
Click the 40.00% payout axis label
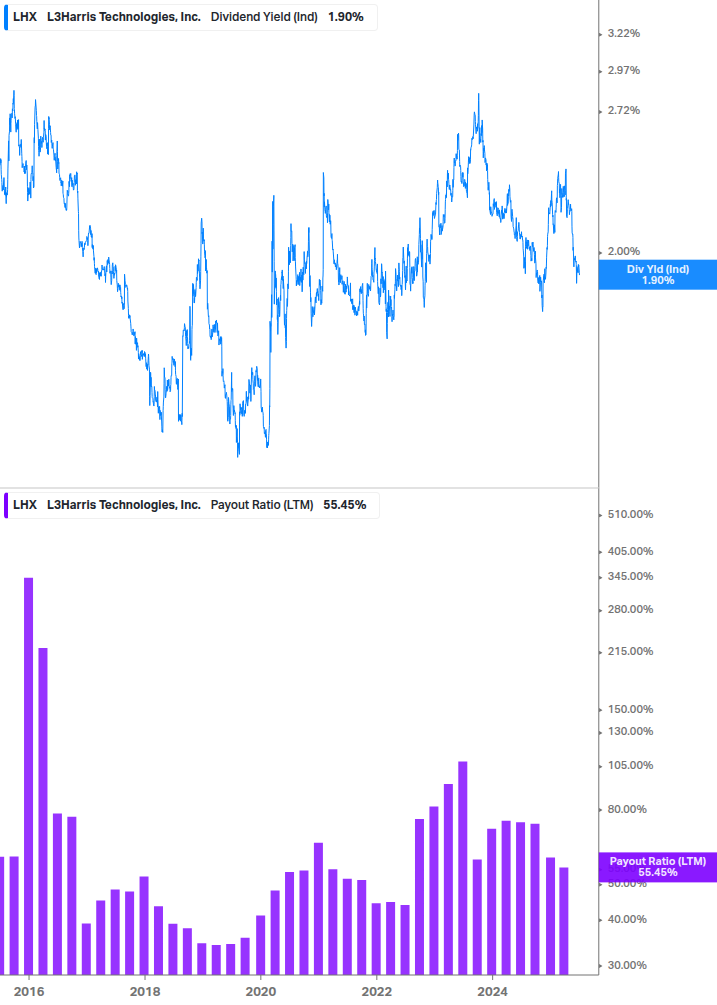pos(627,919)
